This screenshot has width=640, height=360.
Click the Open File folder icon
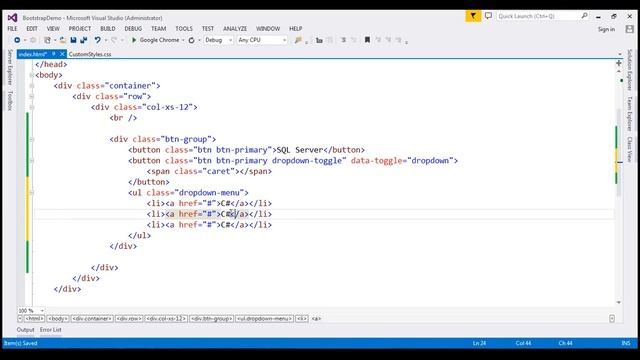[62, 40]
